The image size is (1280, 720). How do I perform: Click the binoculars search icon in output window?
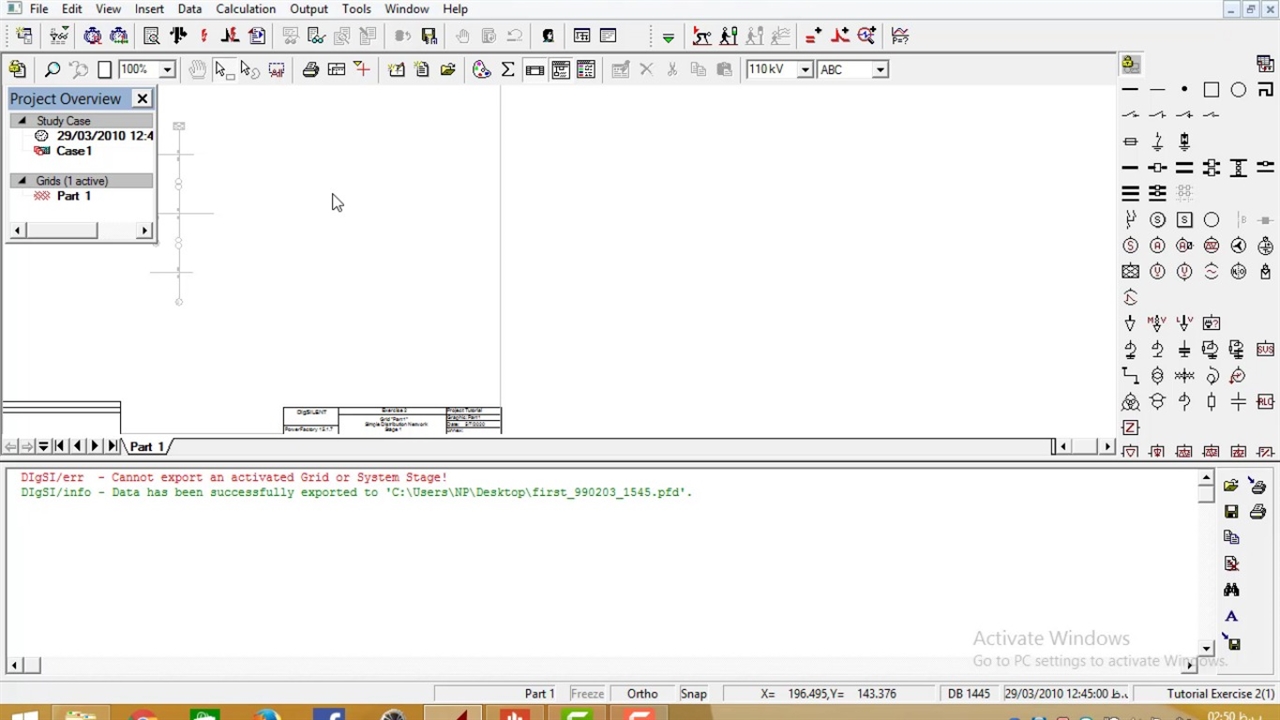pos(1231,590)
